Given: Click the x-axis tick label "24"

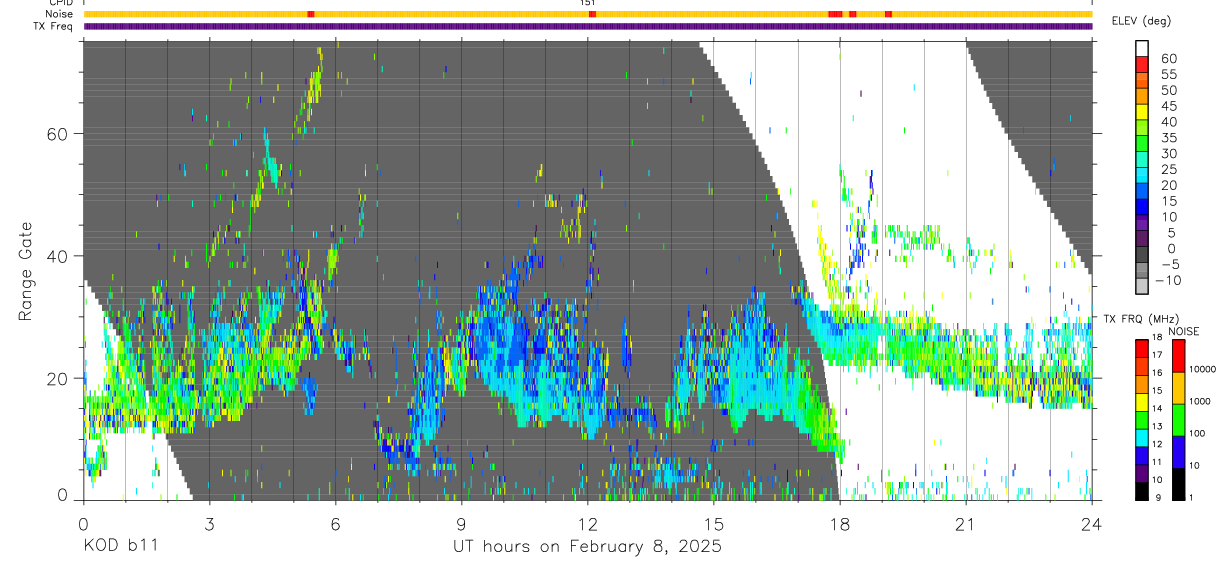Looking at the screenshot, I should pos(1092,523).
